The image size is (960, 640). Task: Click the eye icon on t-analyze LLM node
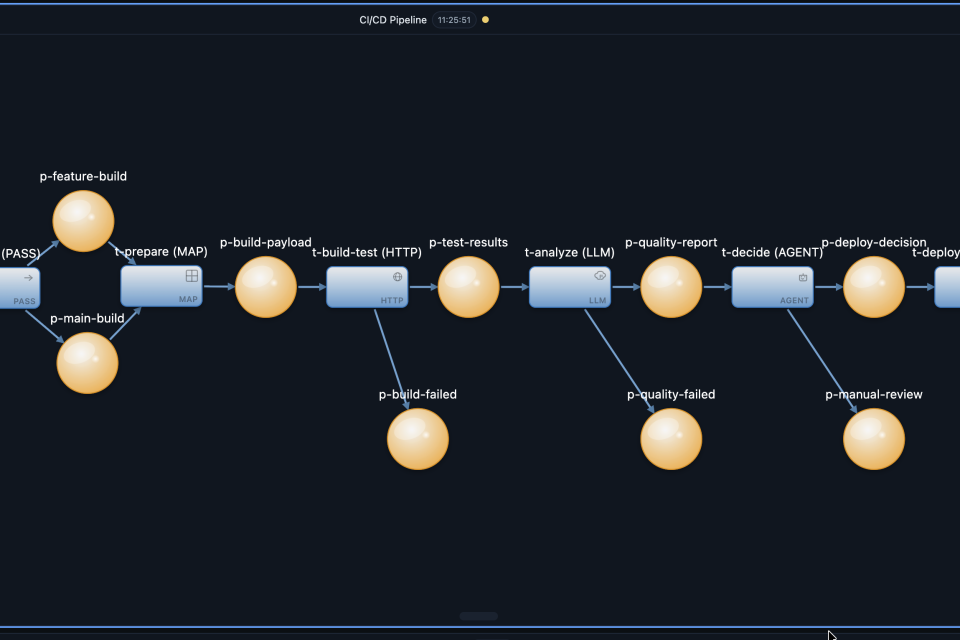[x=600, y=276]
